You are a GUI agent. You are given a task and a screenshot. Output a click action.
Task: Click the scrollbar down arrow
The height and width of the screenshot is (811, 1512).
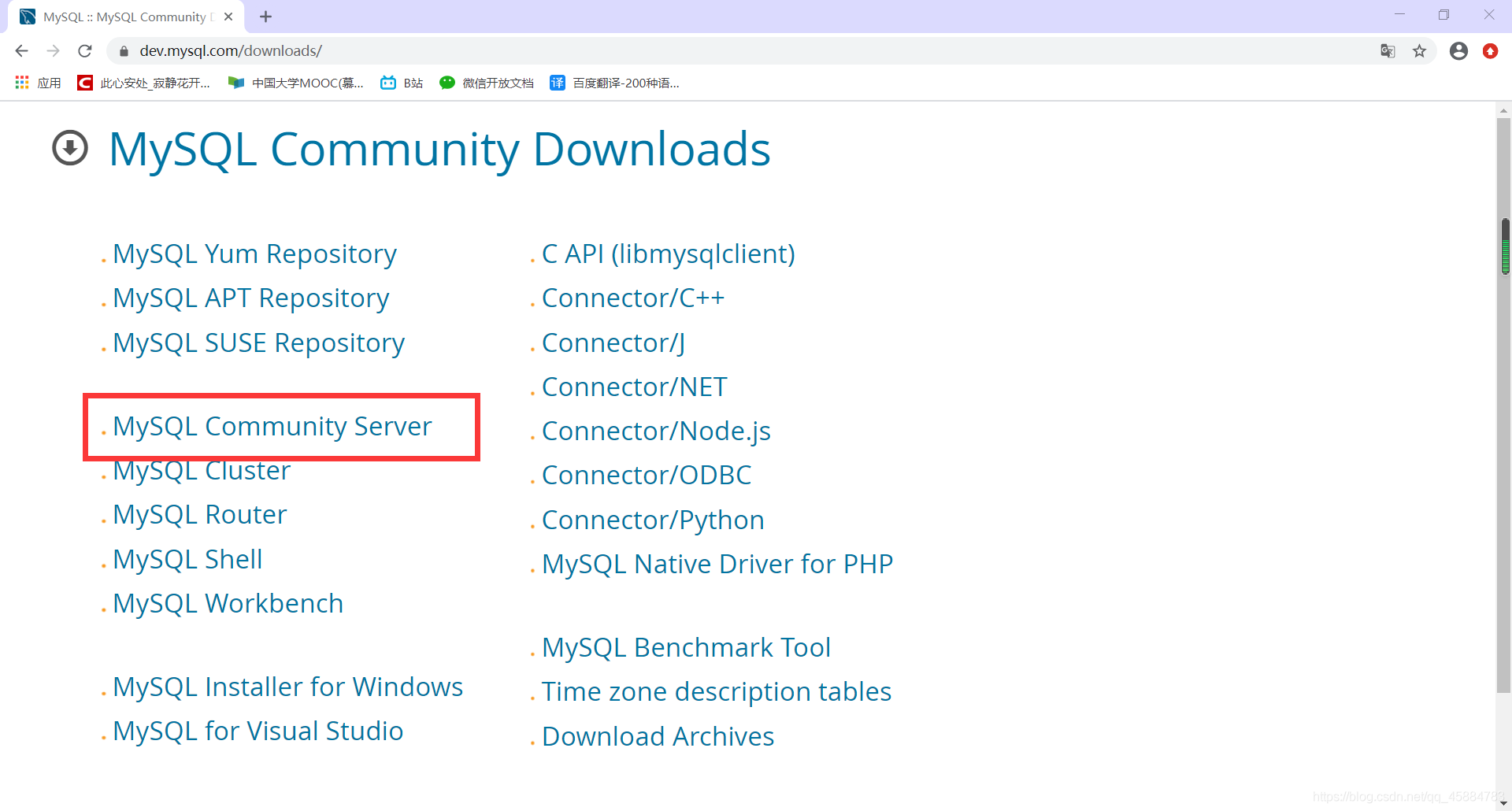click(1504, 803)
